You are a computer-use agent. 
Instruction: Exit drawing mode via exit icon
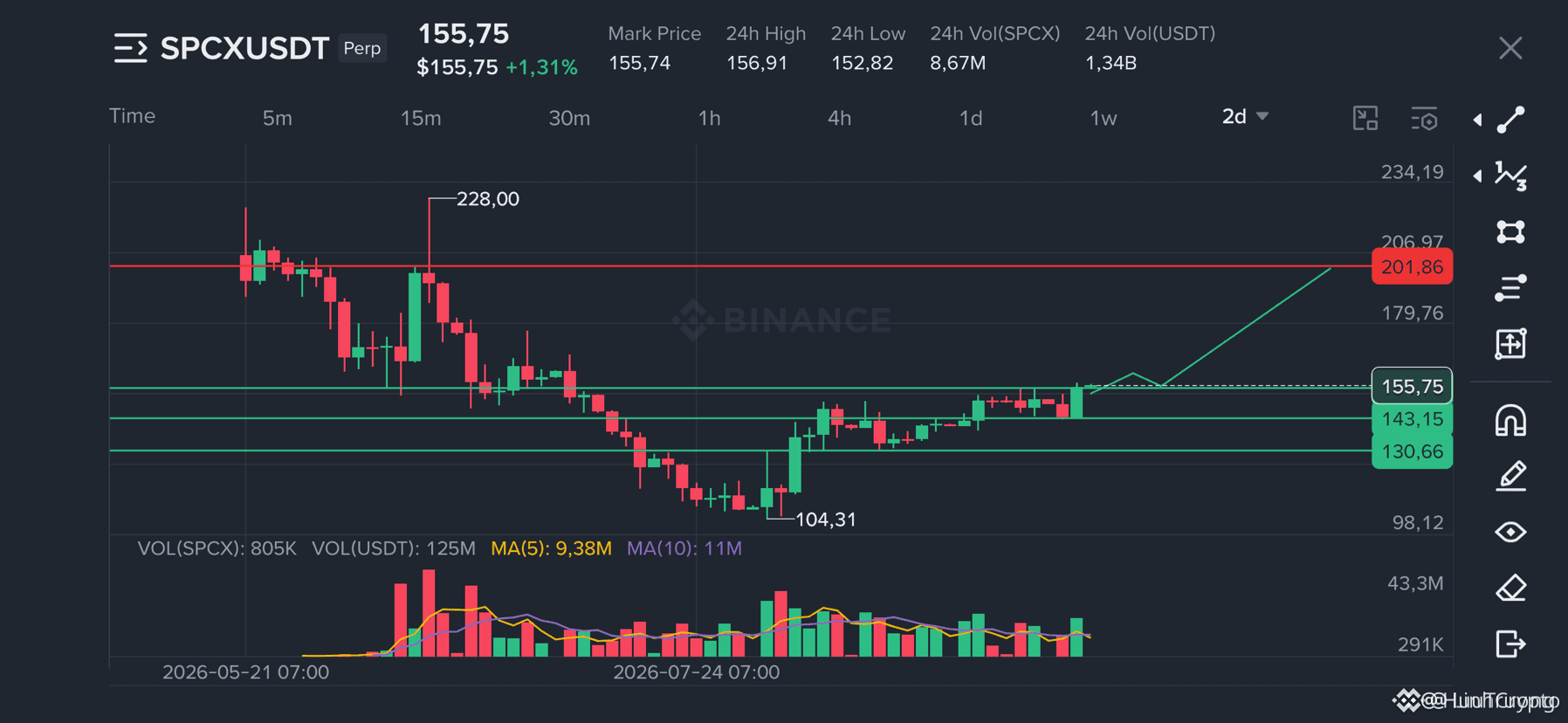(x=1510, y=644)
